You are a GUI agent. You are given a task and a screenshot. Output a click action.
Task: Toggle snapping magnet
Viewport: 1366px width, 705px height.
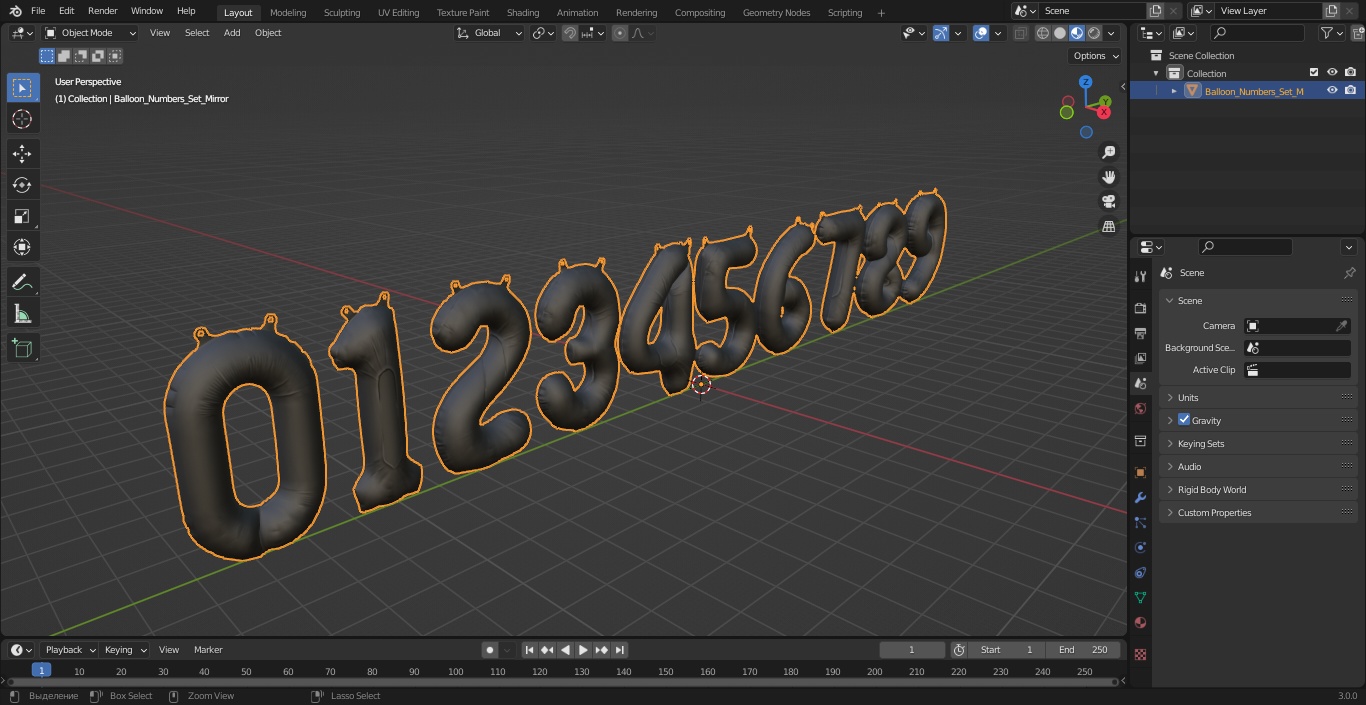[570, 33]
